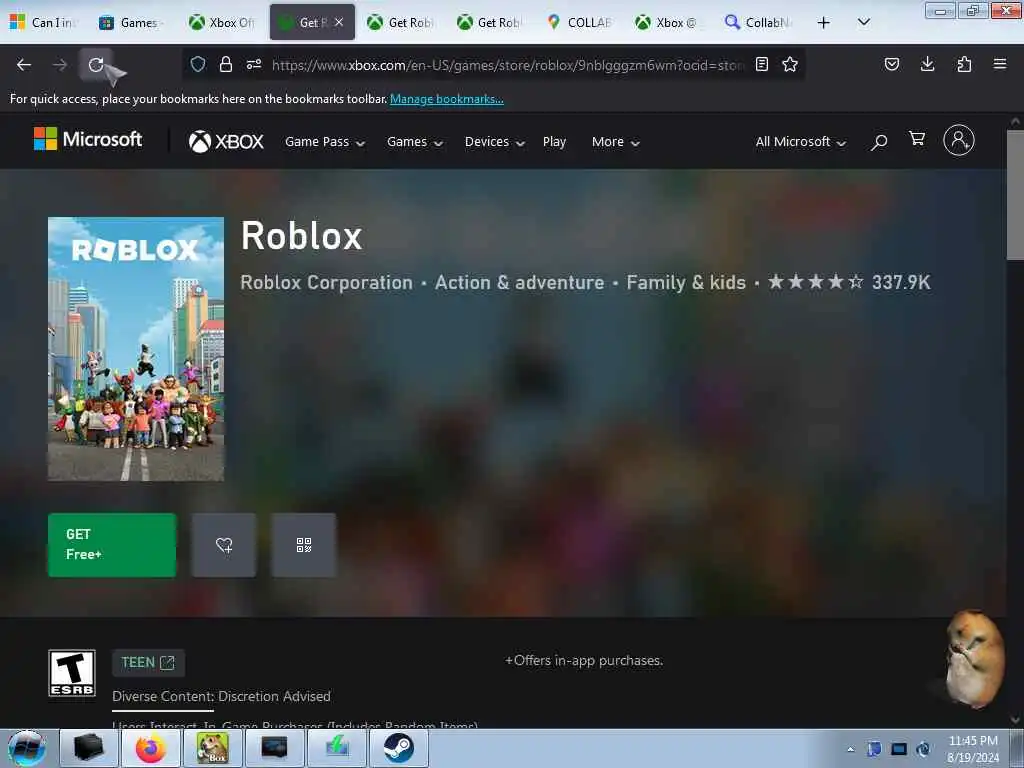
Task: Bookmark this page with the star icon
Action: 790,64
